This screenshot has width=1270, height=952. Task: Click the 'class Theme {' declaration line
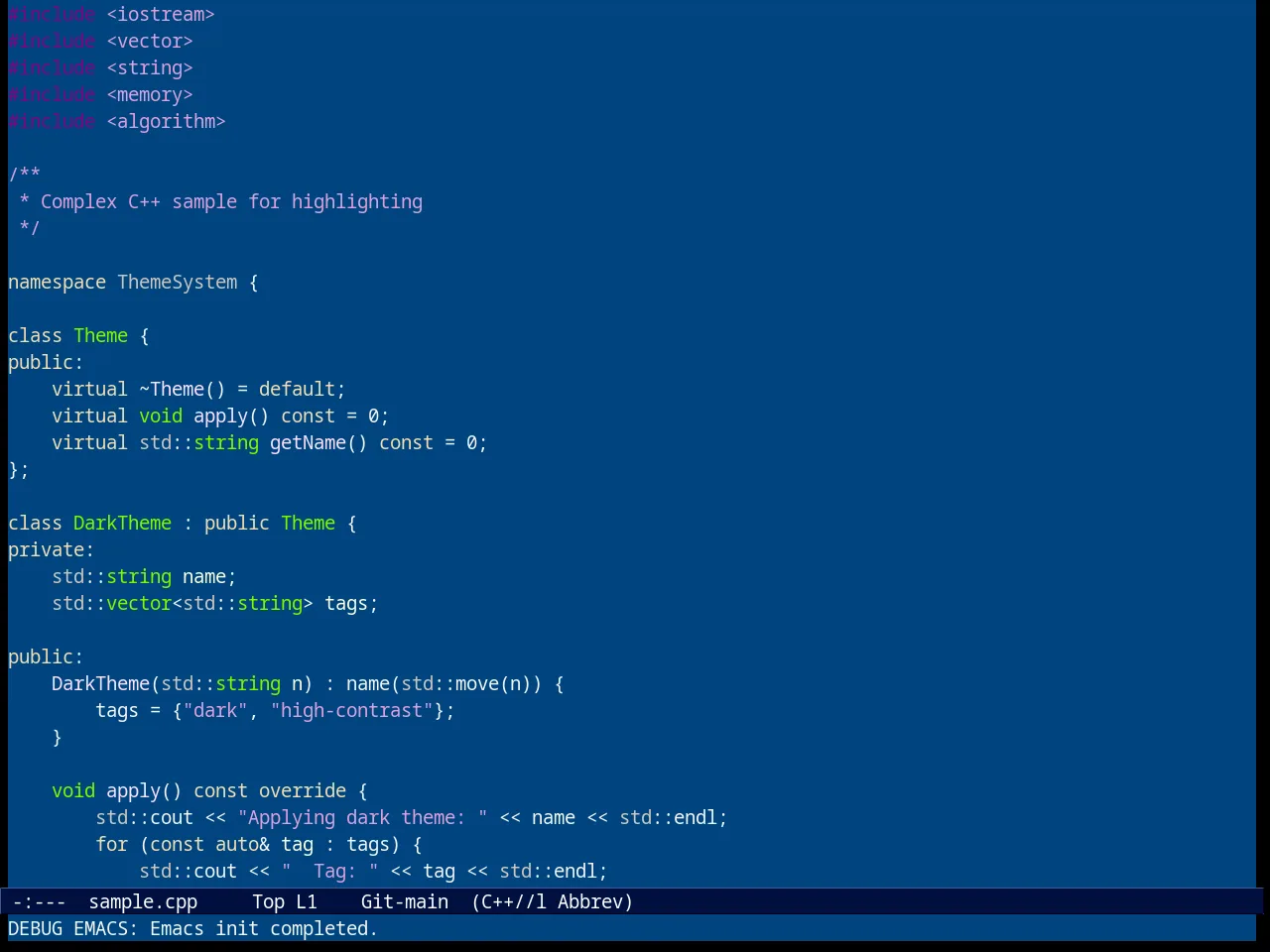pos(78,335)
